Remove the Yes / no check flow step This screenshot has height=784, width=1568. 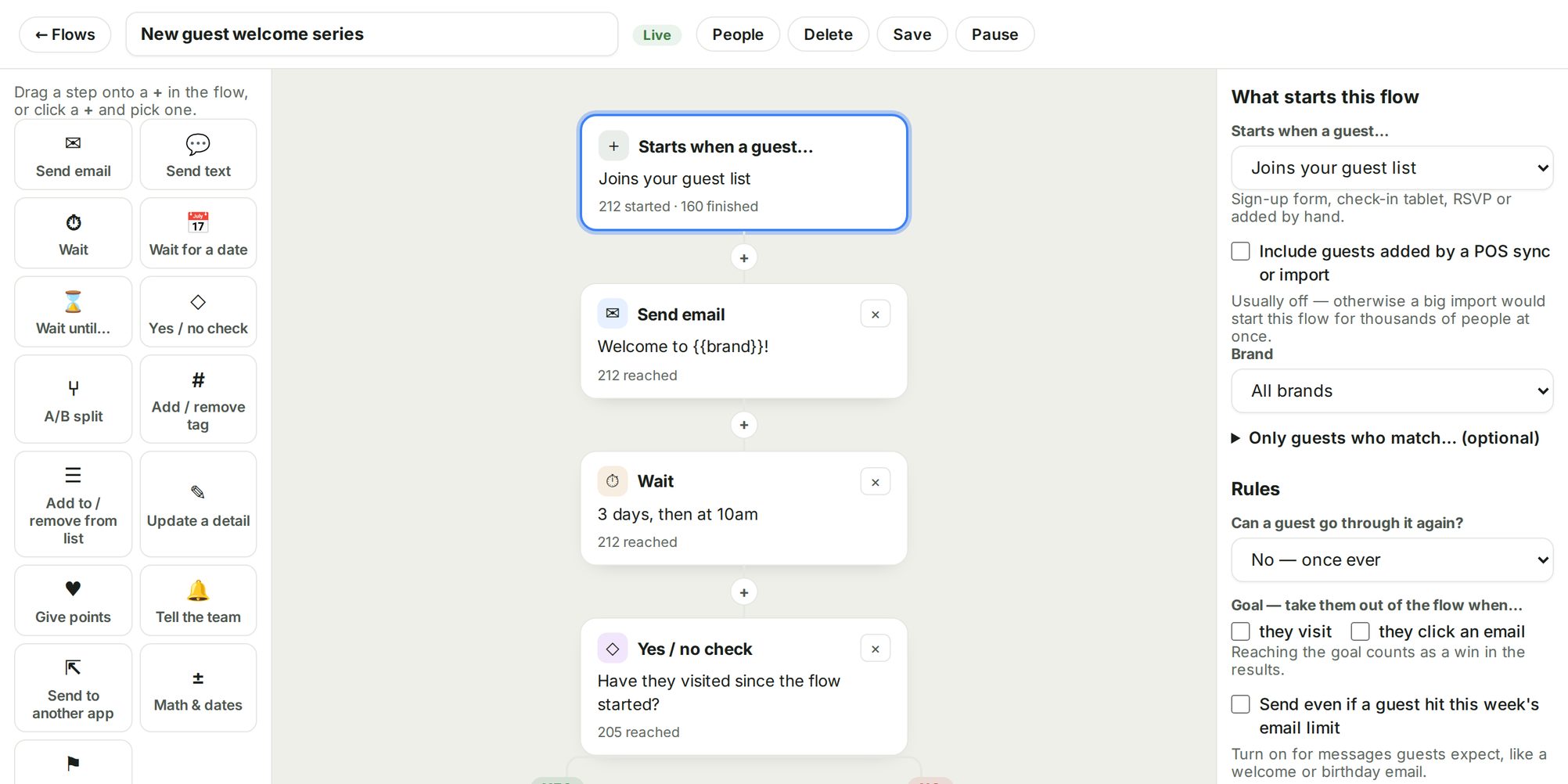point(876,649)
